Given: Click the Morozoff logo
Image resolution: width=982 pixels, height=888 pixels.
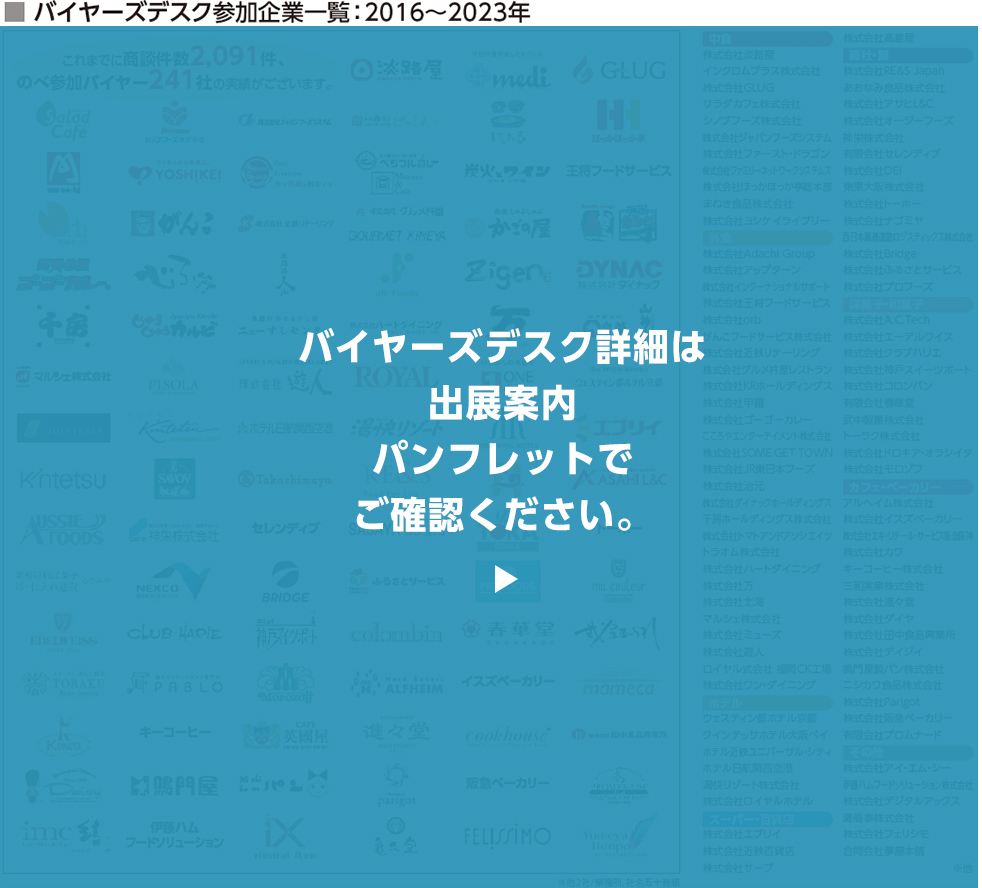Looking at the screenshot, I should (286, 683).
